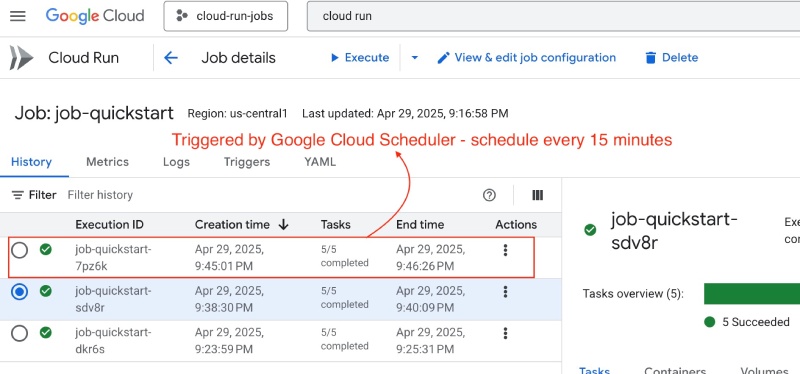800x374 pixels.
Task: Click the 'Job: job-quickstart' heading
Action: pos(94,113)
